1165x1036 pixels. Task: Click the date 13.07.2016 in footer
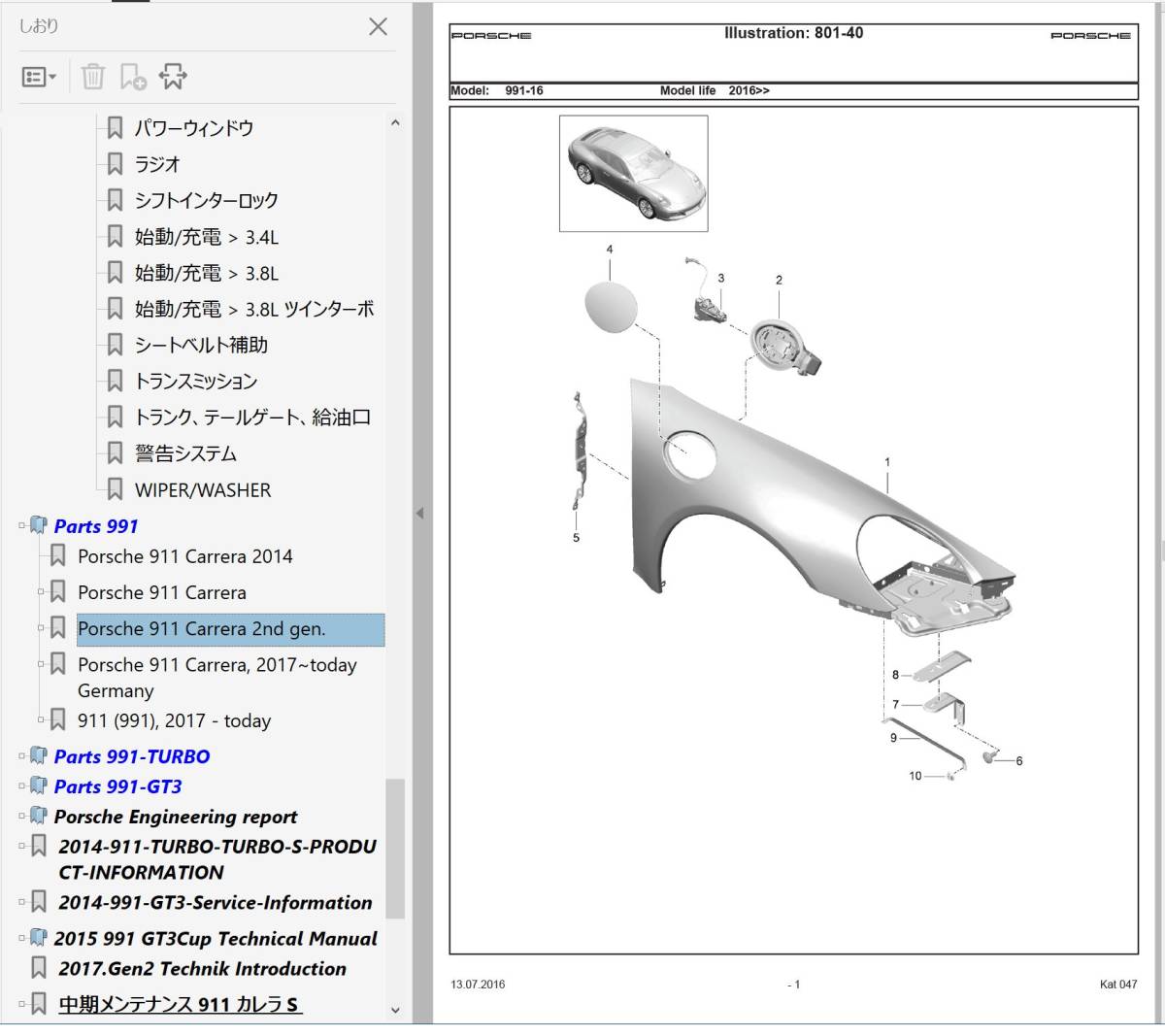tap(478, 985)
